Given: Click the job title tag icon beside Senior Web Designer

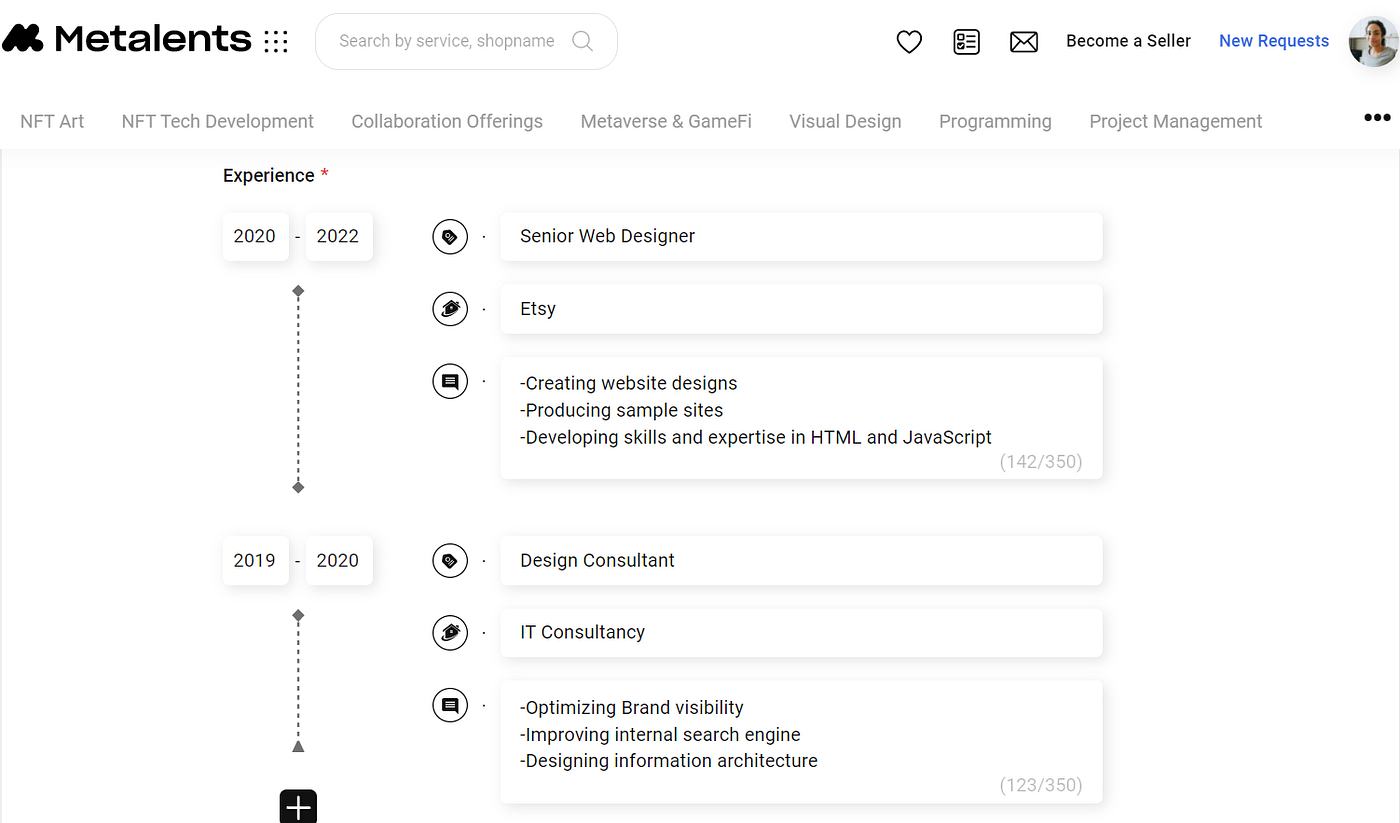Looking at the screenshot, I should (x=450, y=237).
